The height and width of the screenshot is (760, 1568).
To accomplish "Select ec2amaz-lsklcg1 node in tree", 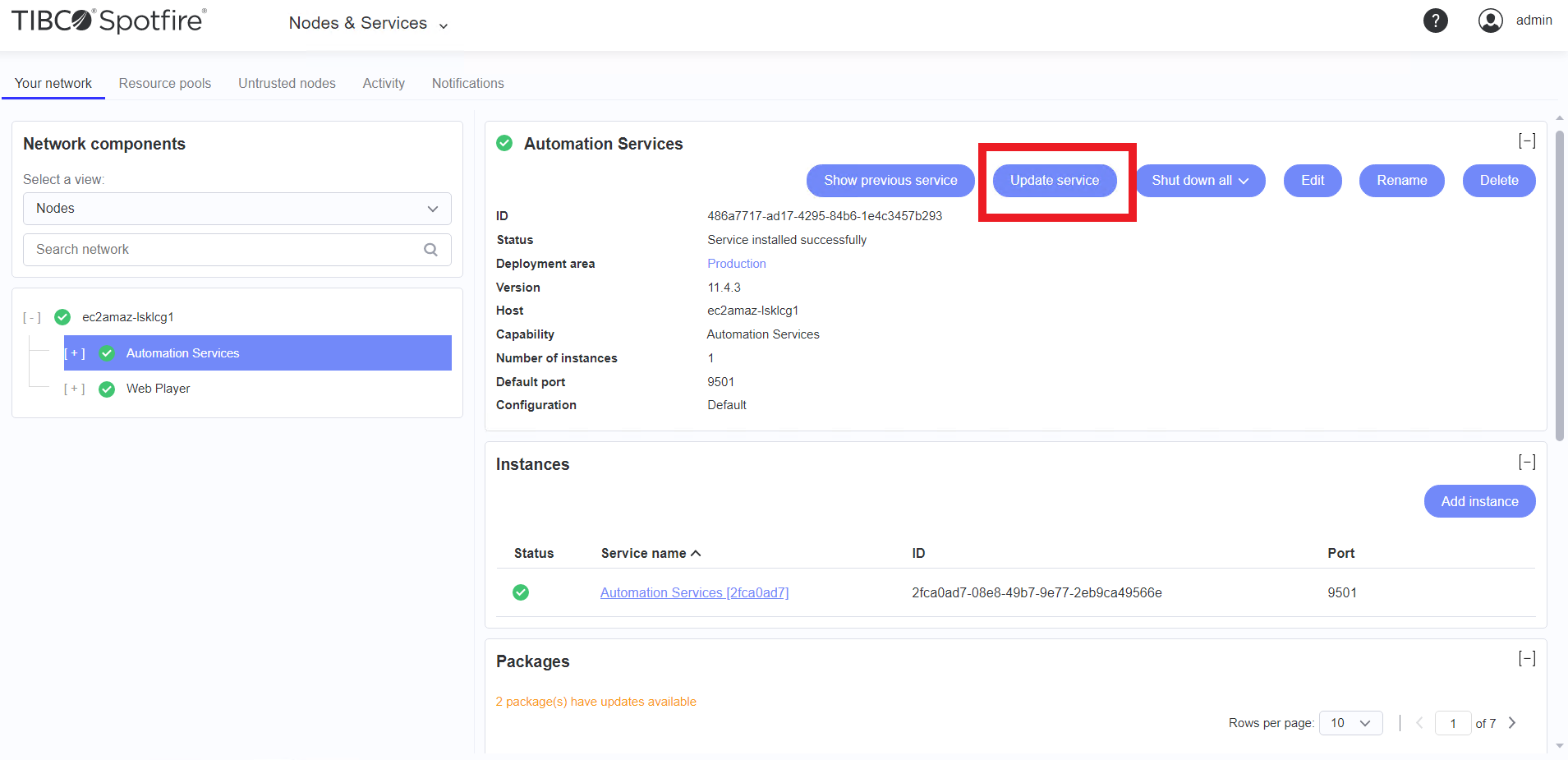I will coord(127,317).
